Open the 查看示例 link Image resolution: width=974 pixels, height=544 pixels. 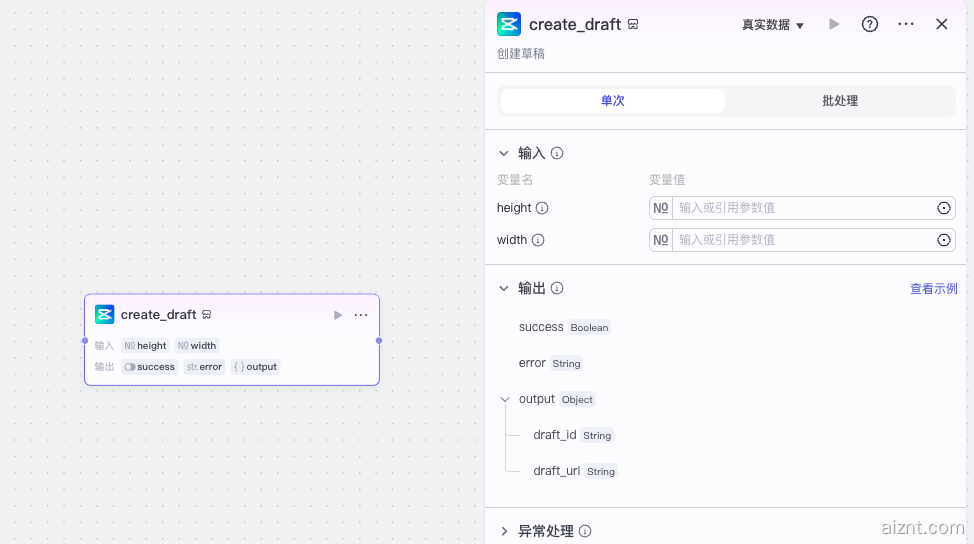click(x=934, y=289)
